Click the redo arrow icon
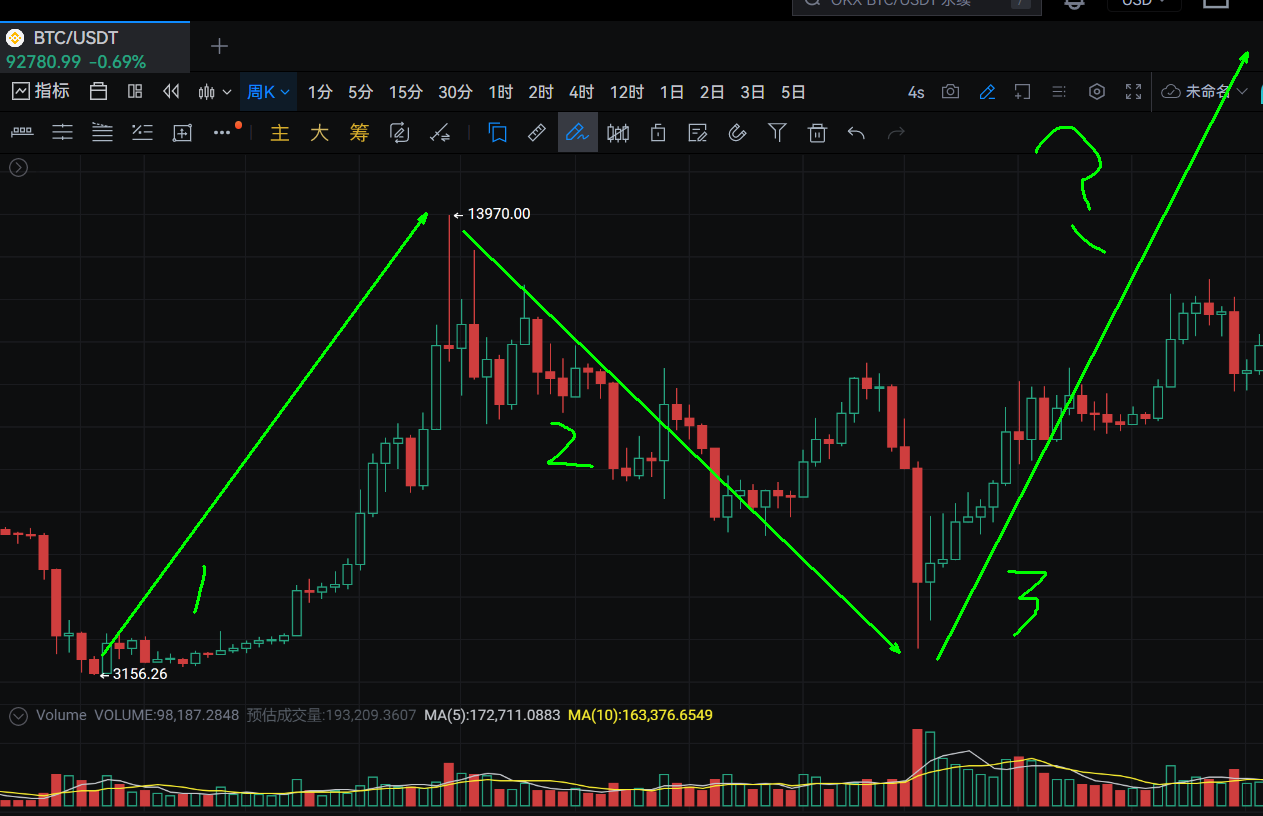The image size is (1263, 816). [x=896, y=132]
